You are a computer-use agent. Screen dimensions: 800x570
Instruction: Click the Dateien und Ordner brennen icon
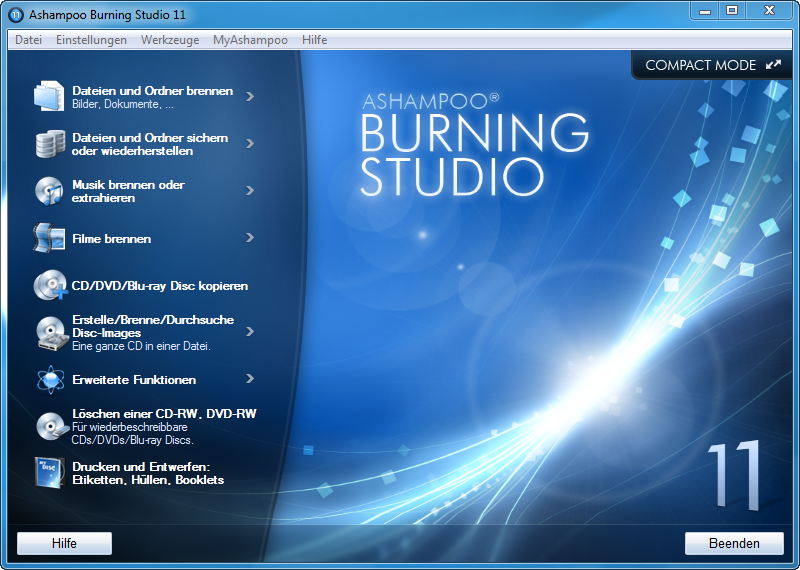pos(49,97)
